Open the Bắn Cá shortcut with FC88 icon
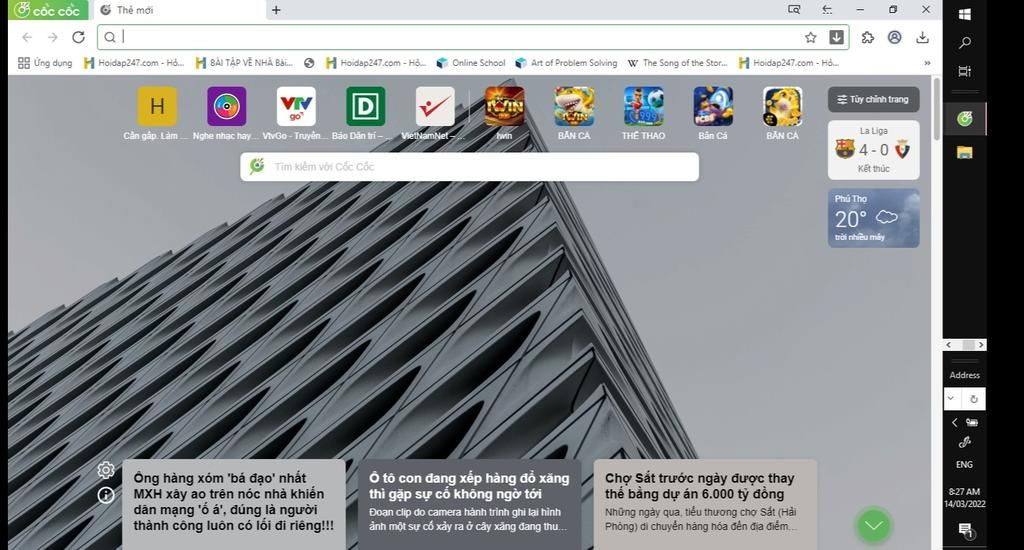Screen dimensions: 1024x550 [x=712, y=114]
